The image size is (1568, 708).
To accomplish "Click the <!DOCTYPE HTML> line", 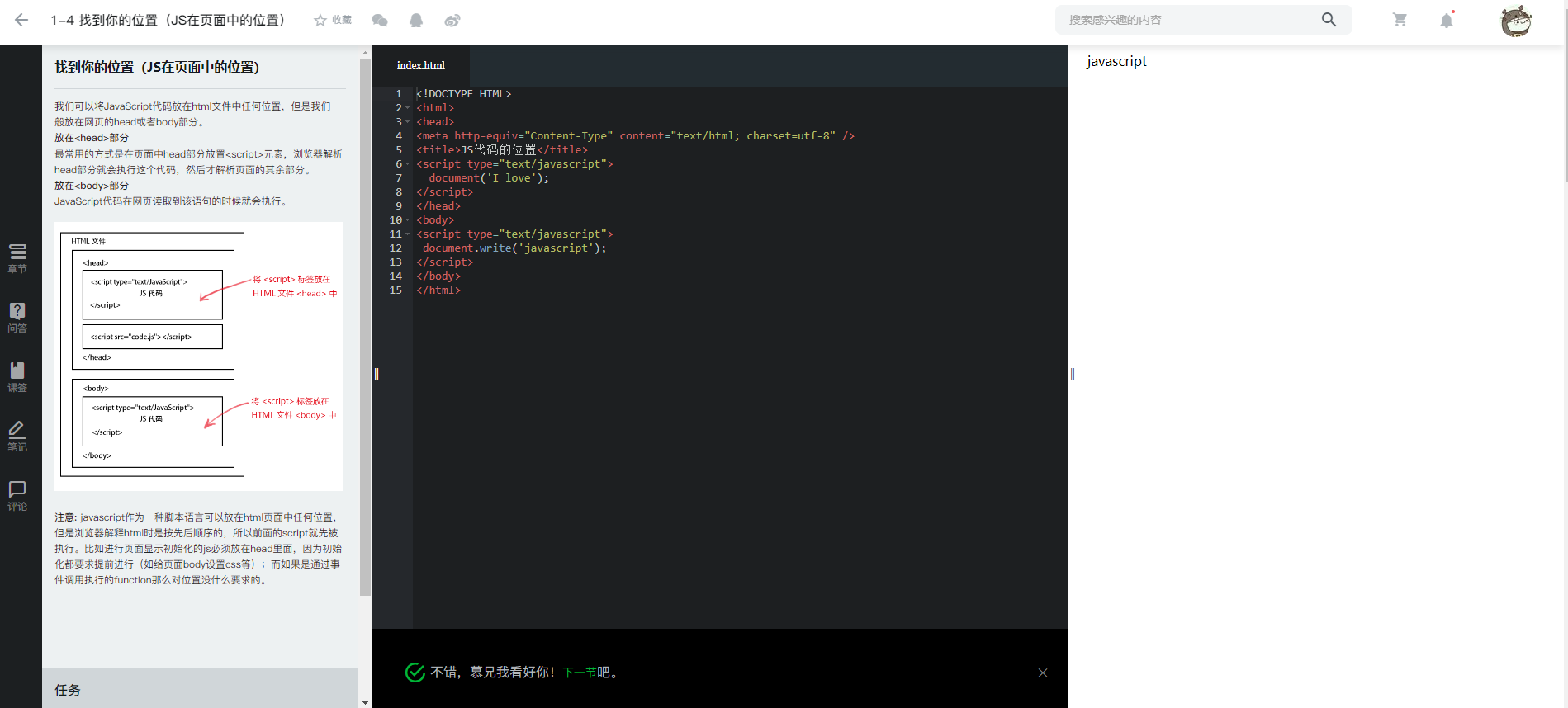I will (x=463, y=94).
